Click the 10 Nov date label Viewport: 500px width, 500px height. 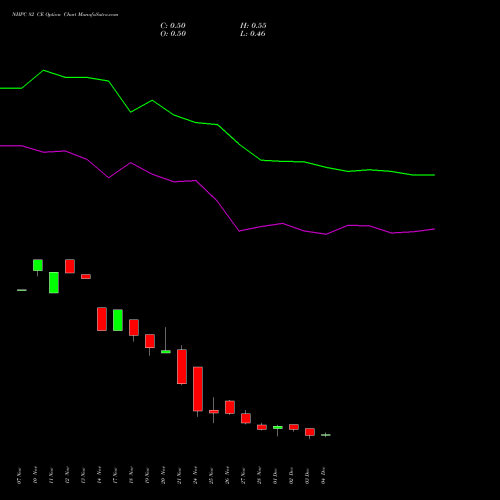point(35,476)
